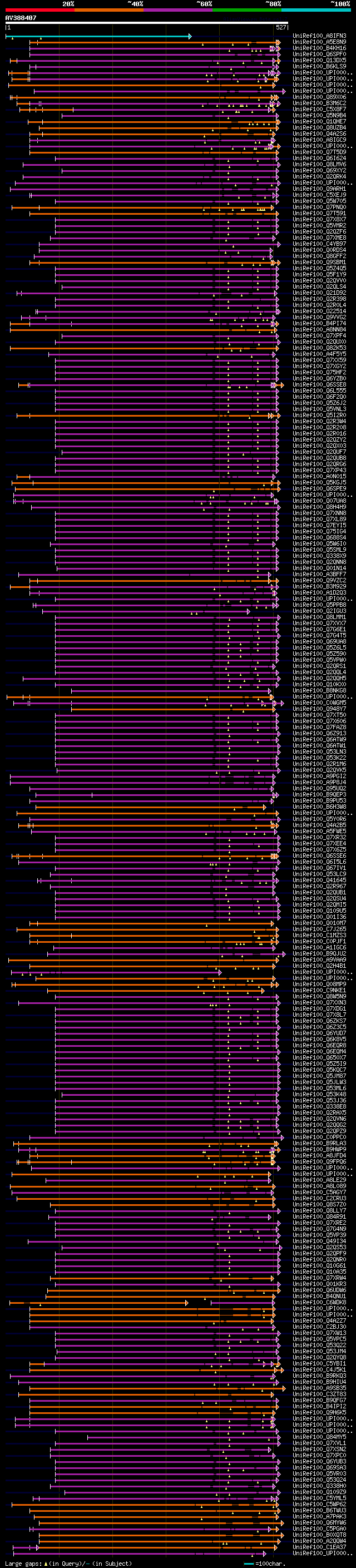
Task: Click hit UniRef100_Q13DX5
Action: click(319, 60)
